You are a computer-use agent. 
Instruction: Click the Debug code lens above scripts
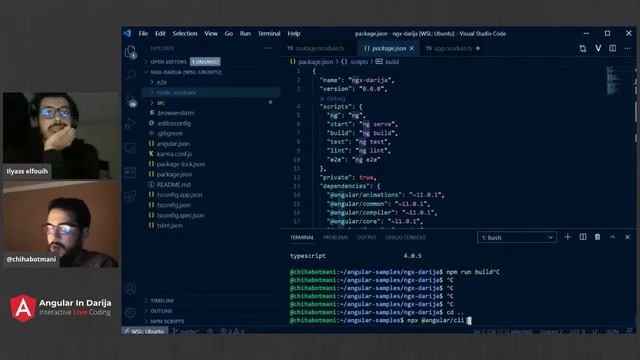pos(333,98)
